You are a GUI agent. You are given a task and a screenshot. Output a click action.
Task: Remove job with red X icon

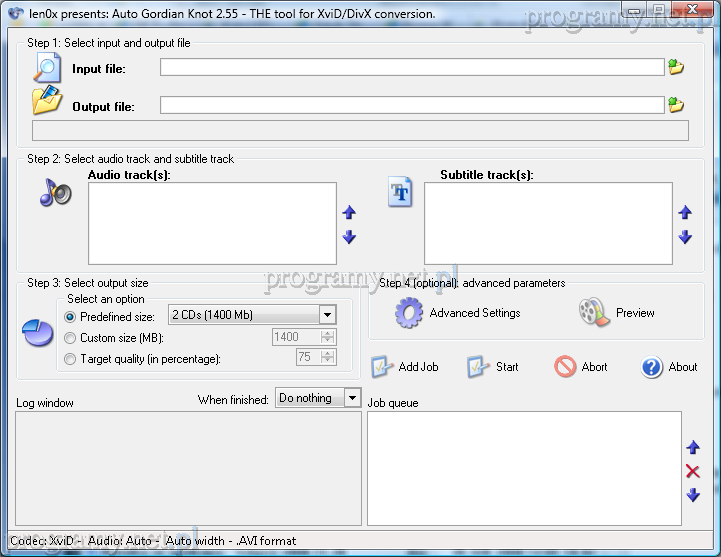(692, 471)
